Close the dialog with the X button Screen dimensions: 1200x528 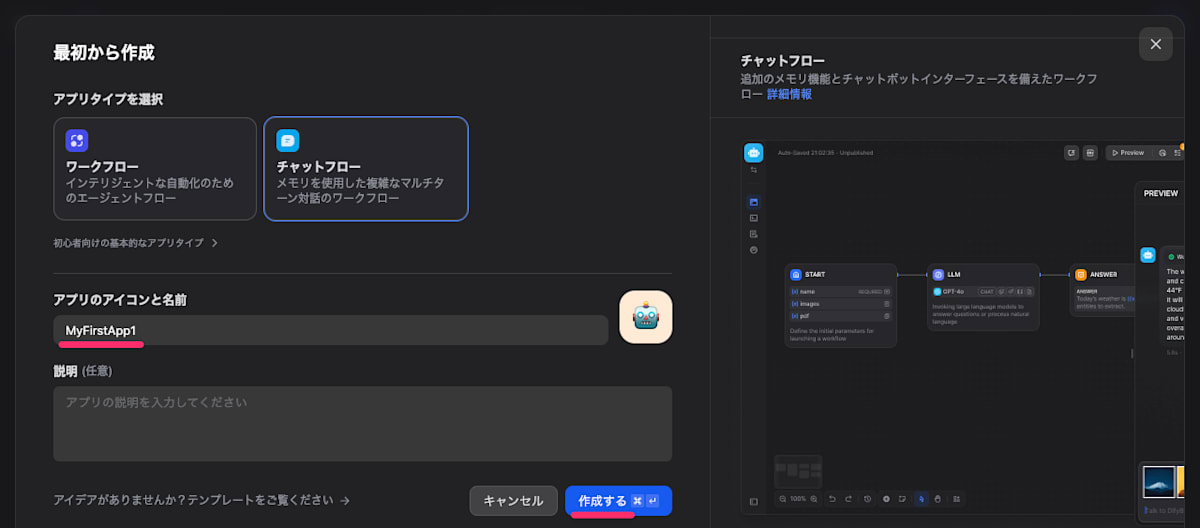(x=1155, y=44)
